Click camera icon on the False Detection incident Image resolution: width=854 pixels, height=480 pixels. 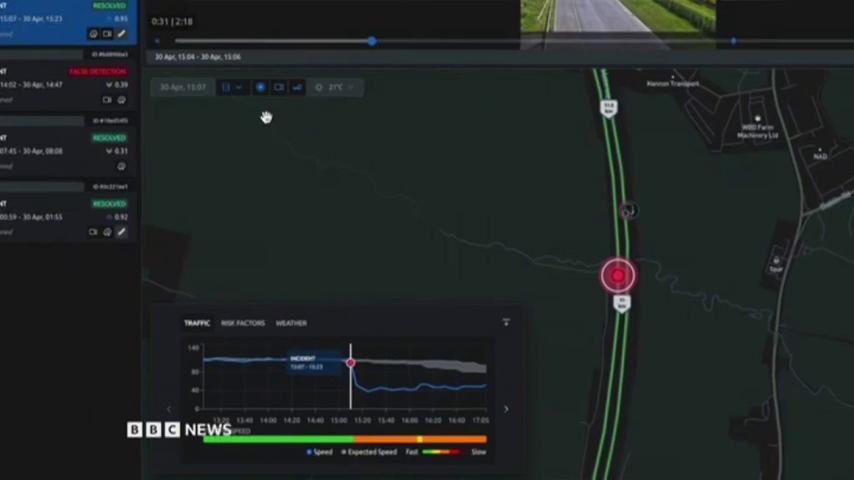click(x=108, y=100)
